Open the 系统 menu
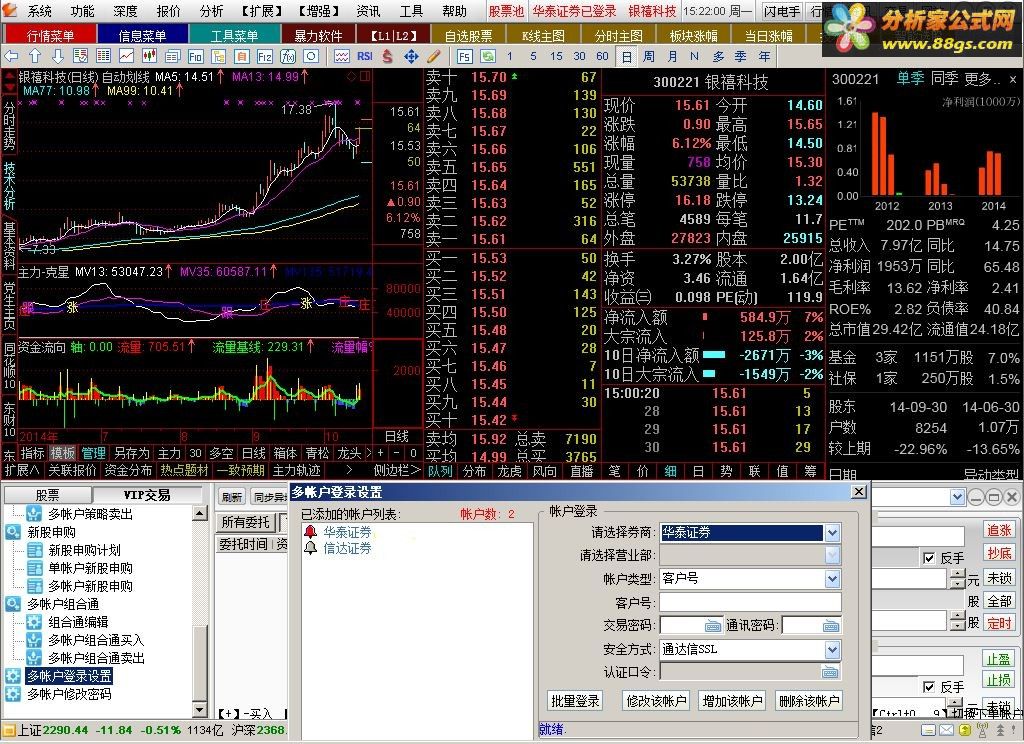 click(39, 11)
